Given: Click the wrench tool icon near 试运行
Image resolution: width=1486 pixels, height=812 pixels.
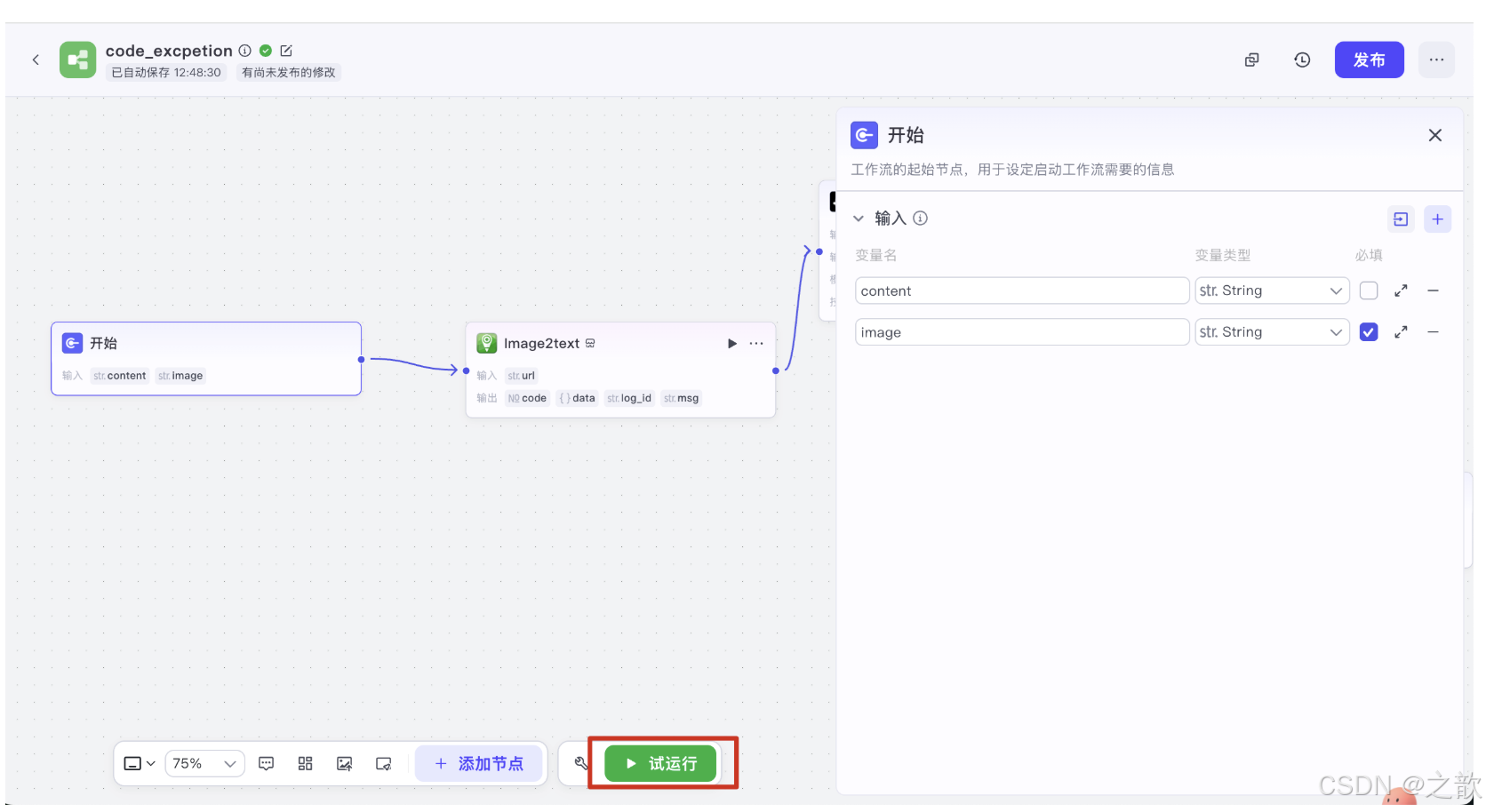Looking at the screenshot, I should (x=581, y=763).
